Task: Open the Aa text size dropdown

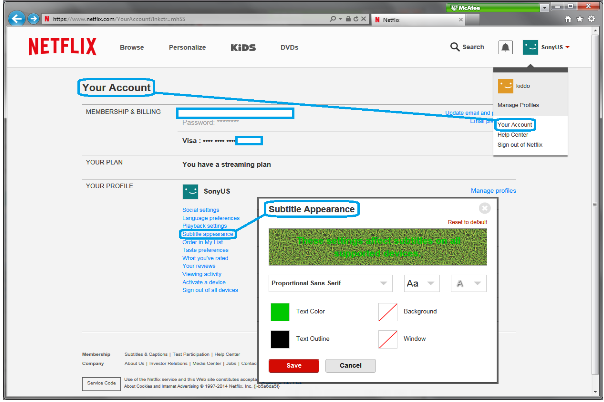Action: 420,283
